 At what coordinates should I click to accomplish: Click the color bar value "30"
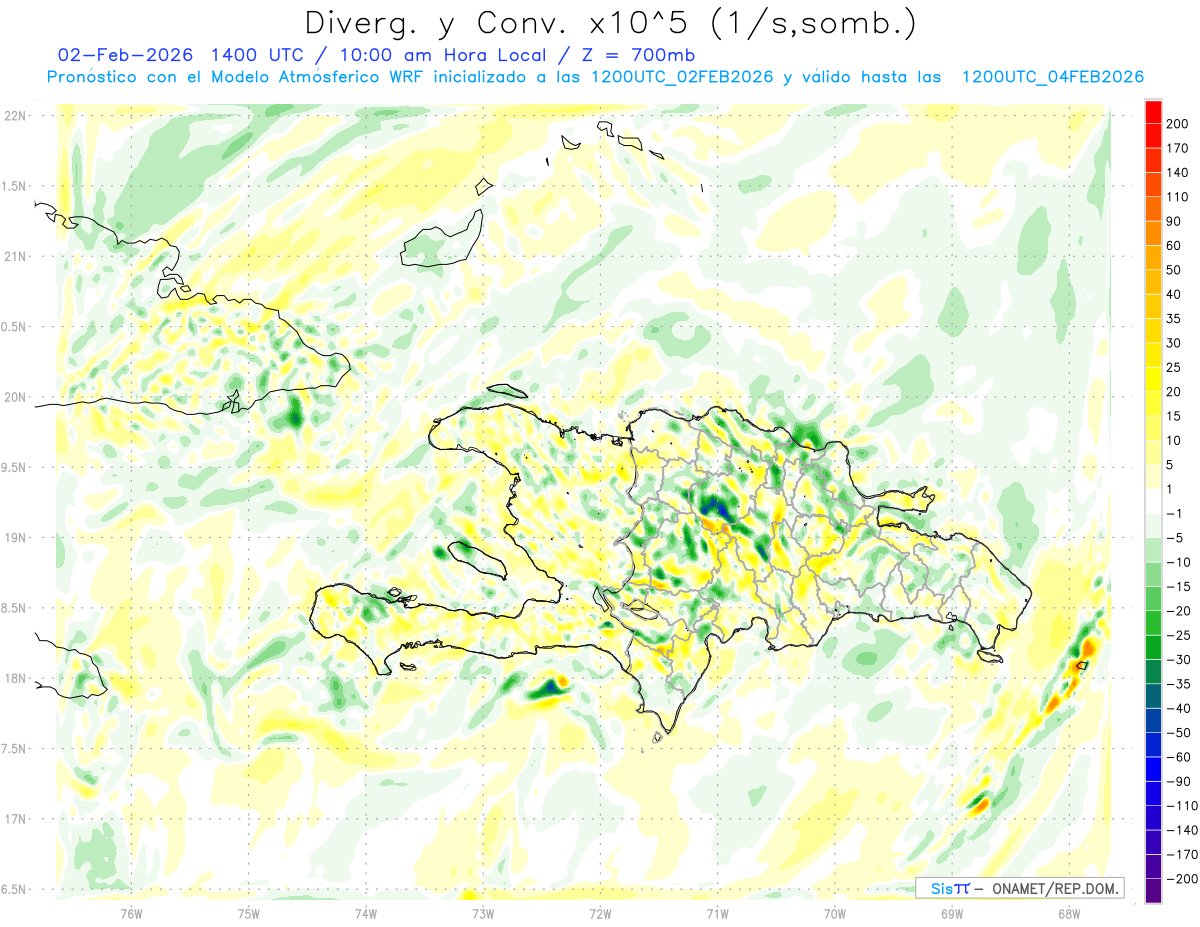[1174, 343]
